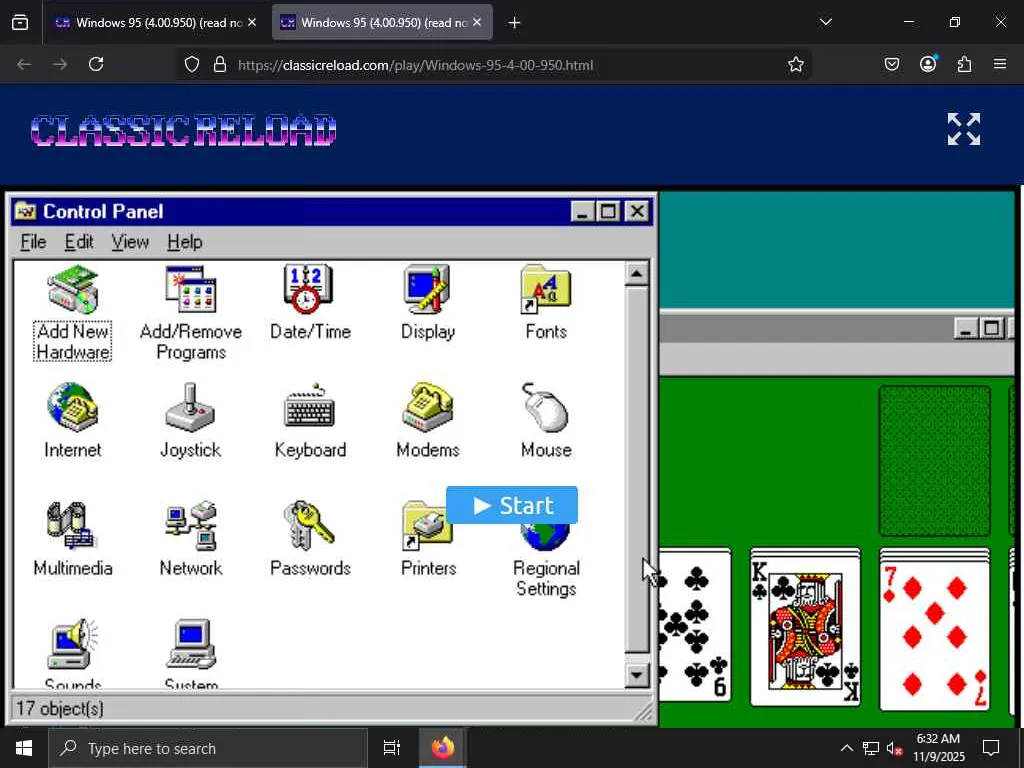The width and height of the screenshot is (1024, 768).
Task: Click Control Panel scroll down arrow
Action: point(636,675)
